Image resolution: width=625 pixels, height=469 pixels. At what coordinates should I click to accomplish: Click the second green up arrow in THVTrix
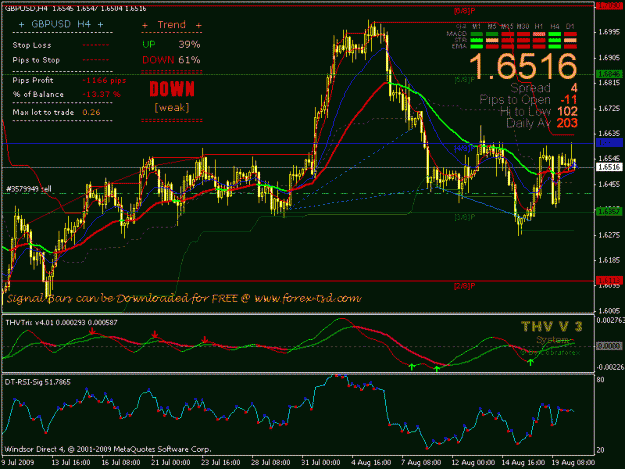(x=437, y=369)
